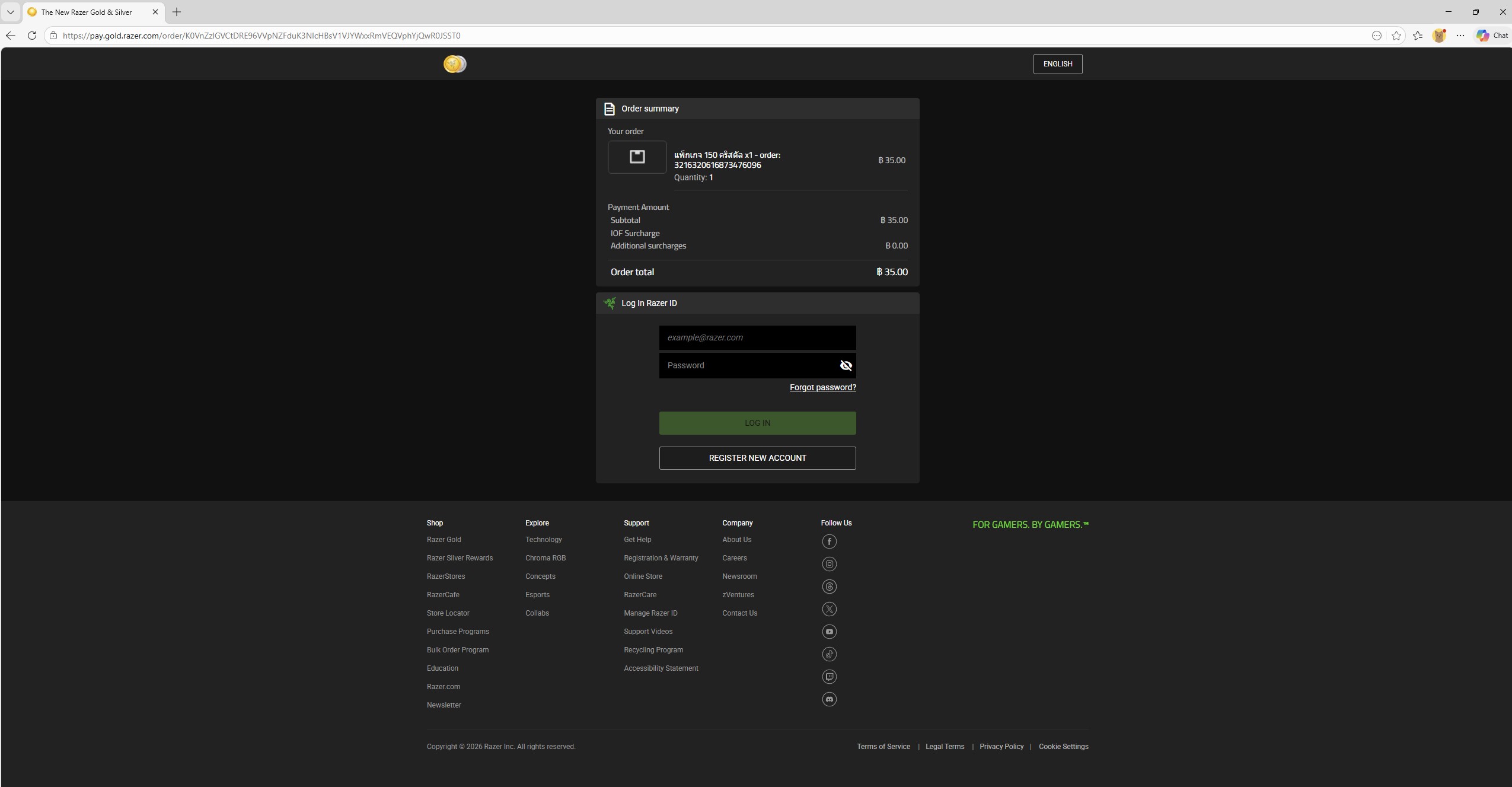Screen dimensions: 1512x787
Task: Open Store Locator footer link
Action: (448, 613)
